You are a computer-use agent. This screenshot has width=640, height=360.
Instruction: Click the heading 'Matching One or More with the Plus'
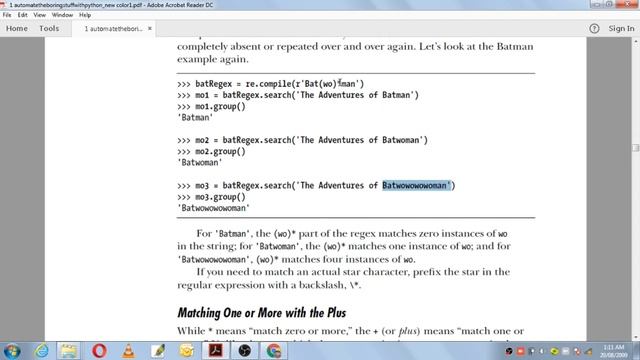tap(262, 313)
